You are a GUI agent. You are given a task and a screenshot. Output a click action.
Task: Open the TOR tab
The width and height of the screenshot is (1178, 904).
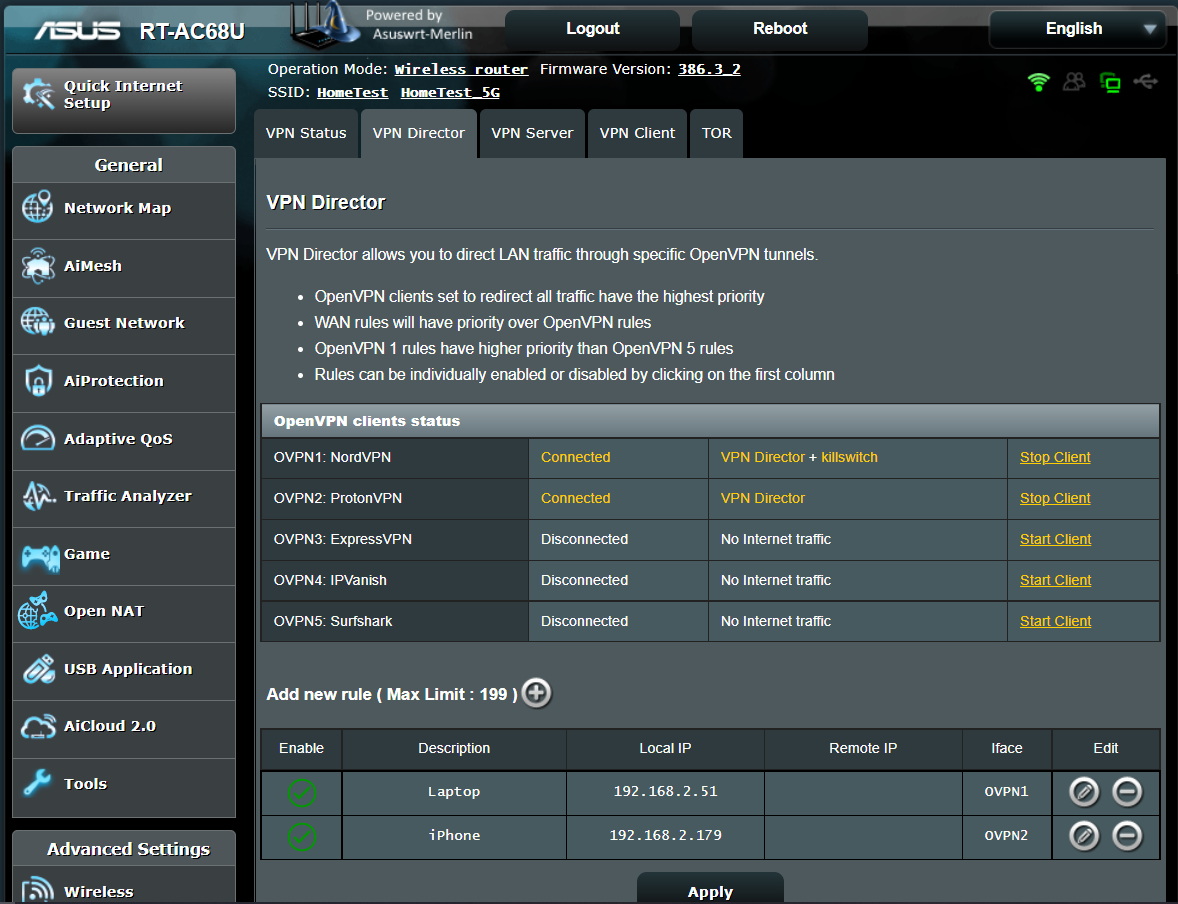point(716,133)
